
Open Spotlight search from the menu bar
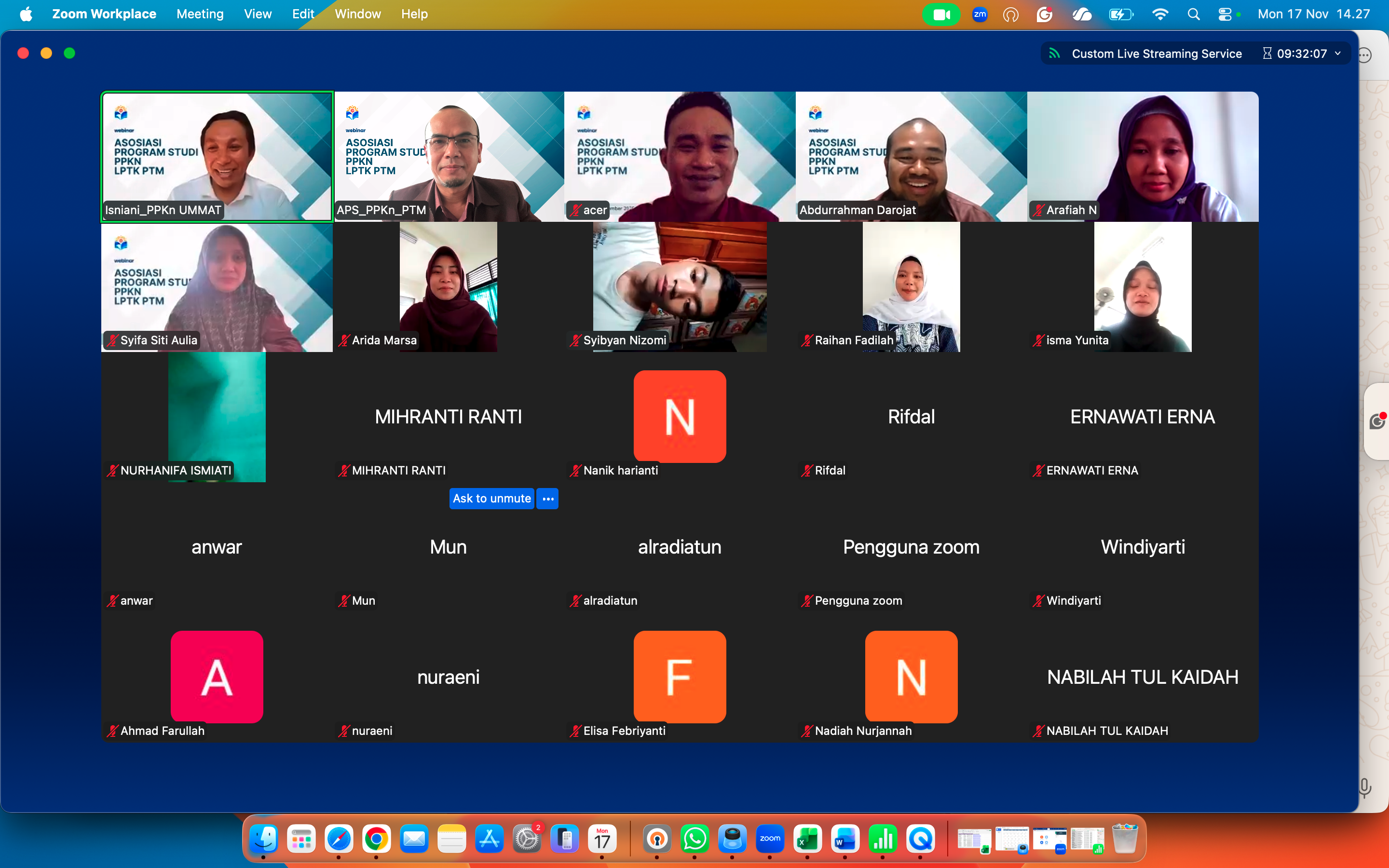1194,14
